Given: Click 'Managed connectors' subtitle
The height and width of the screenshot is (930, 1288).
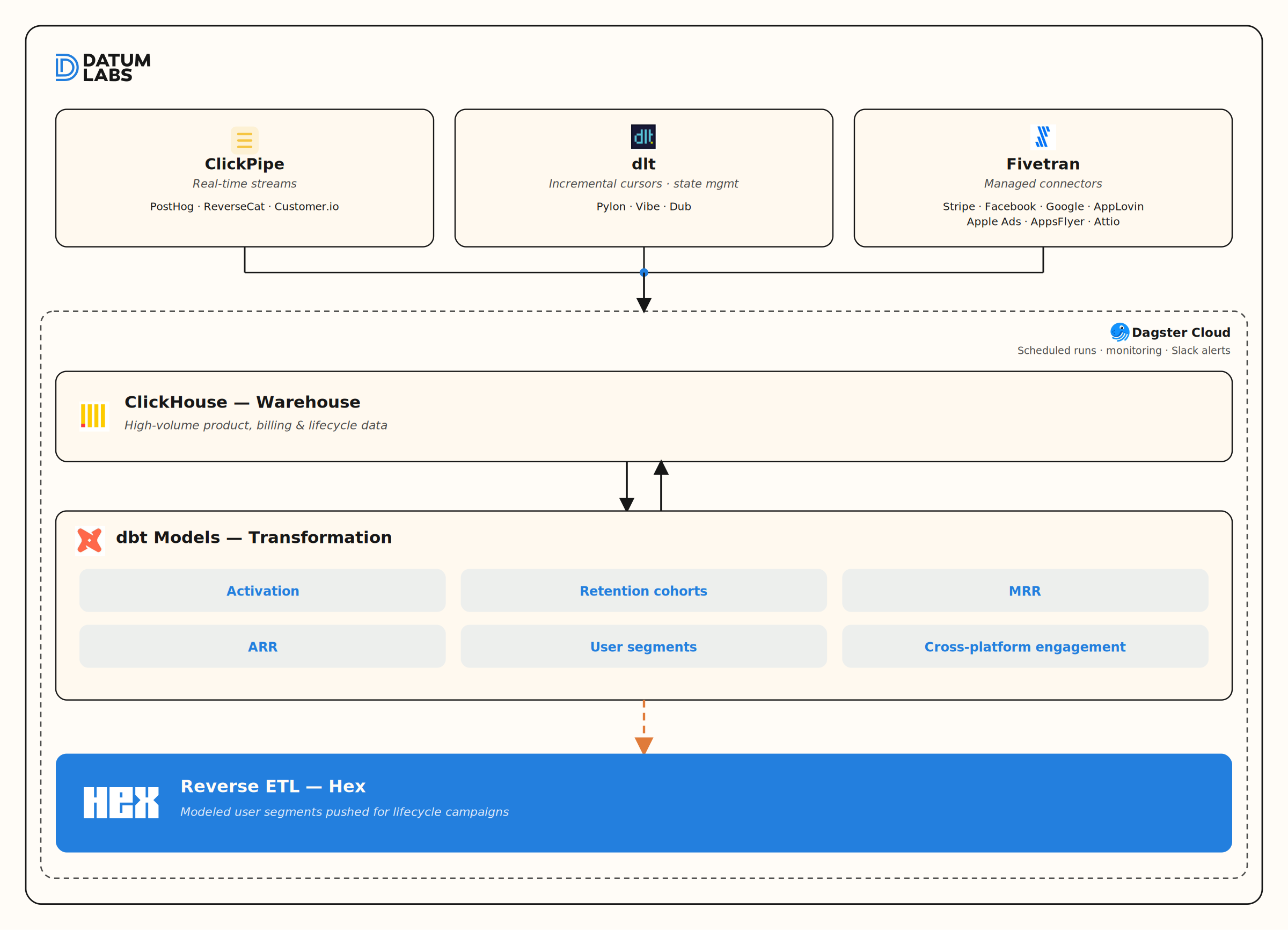Looking at the screenshot, I should [x=1043, y=184].
